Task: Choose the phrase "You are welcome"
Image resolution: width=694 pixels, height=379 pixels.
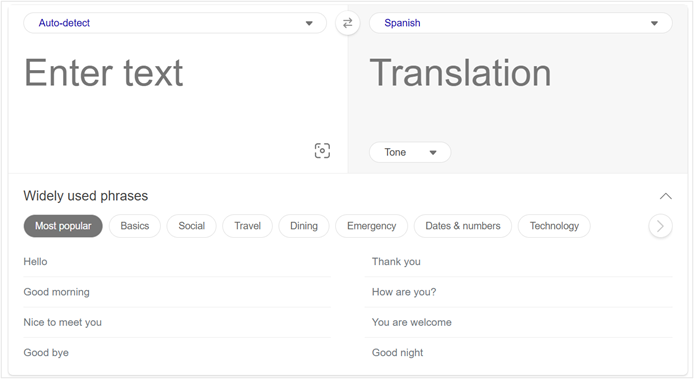Action: click(x=519, y=322)
